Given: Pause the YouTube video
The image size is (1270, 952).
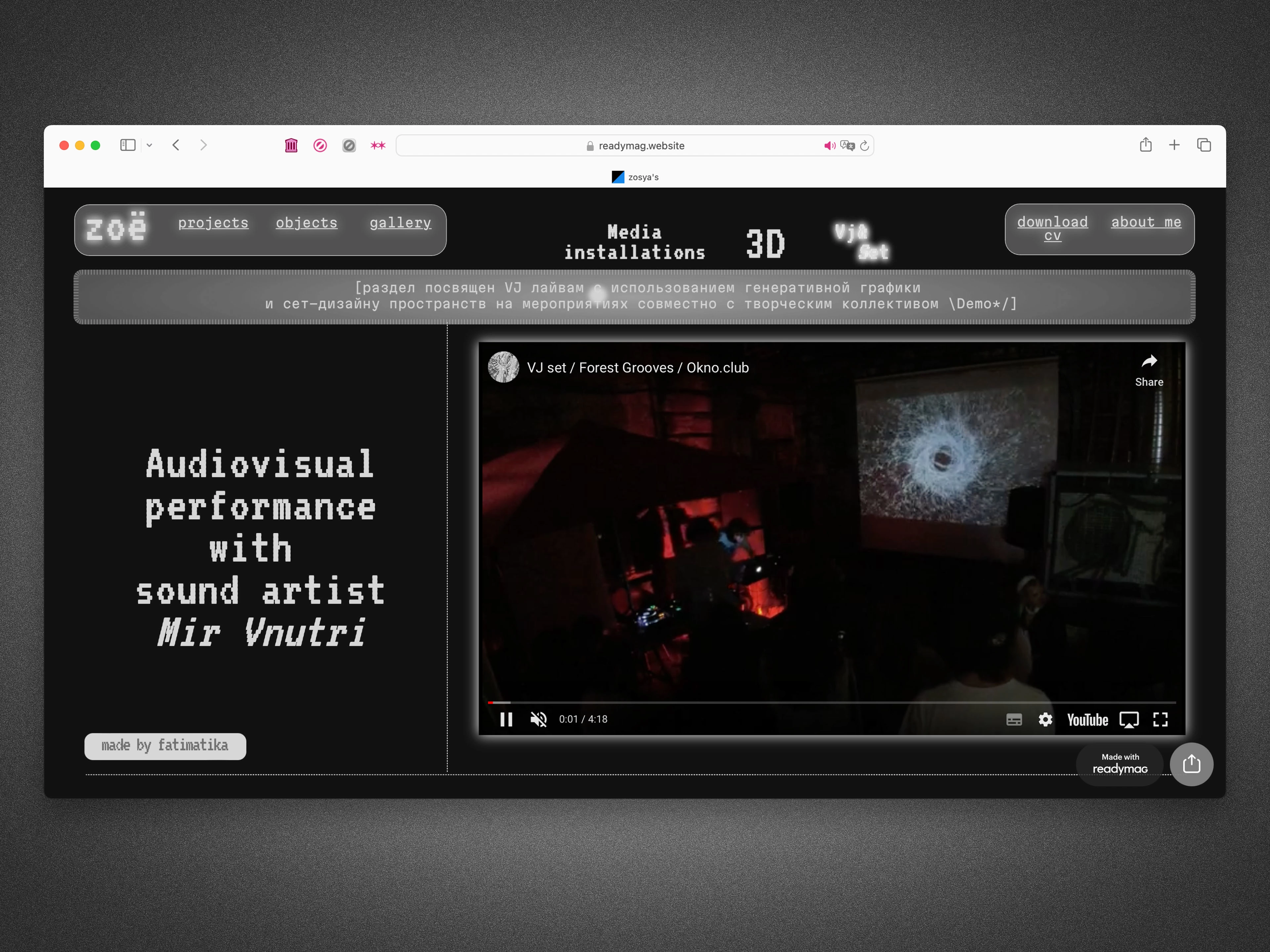Looking at the screenshot, I should coord(506,720).
